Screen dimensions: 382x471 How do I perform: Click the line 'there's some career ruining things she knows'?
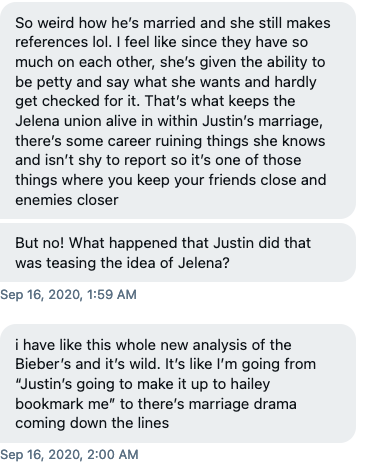[170, 141]
